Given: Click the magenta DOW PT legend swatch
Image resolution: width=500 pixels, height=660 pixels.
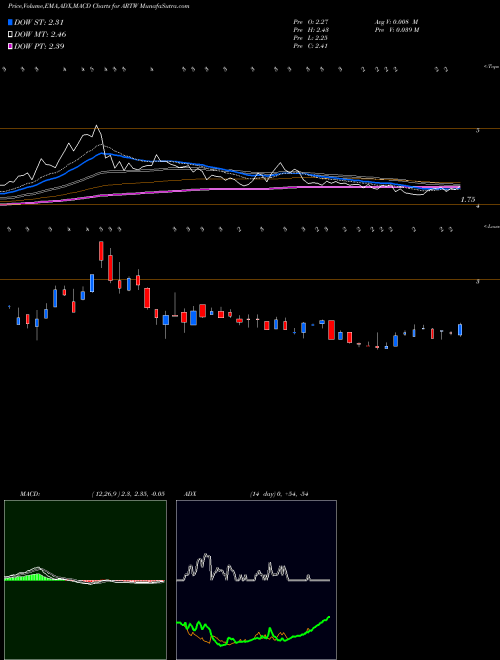Looking at the screenshot, I should (x=10, y=46).
